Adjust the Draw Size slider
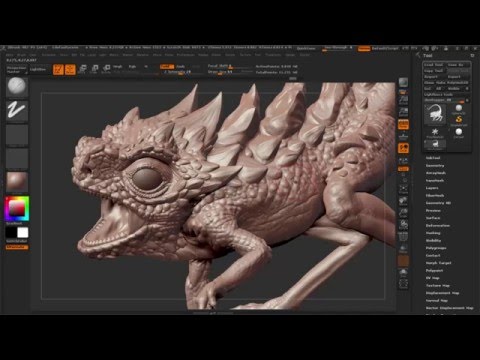This screenshot has width=480, height=360. [230, 72]
